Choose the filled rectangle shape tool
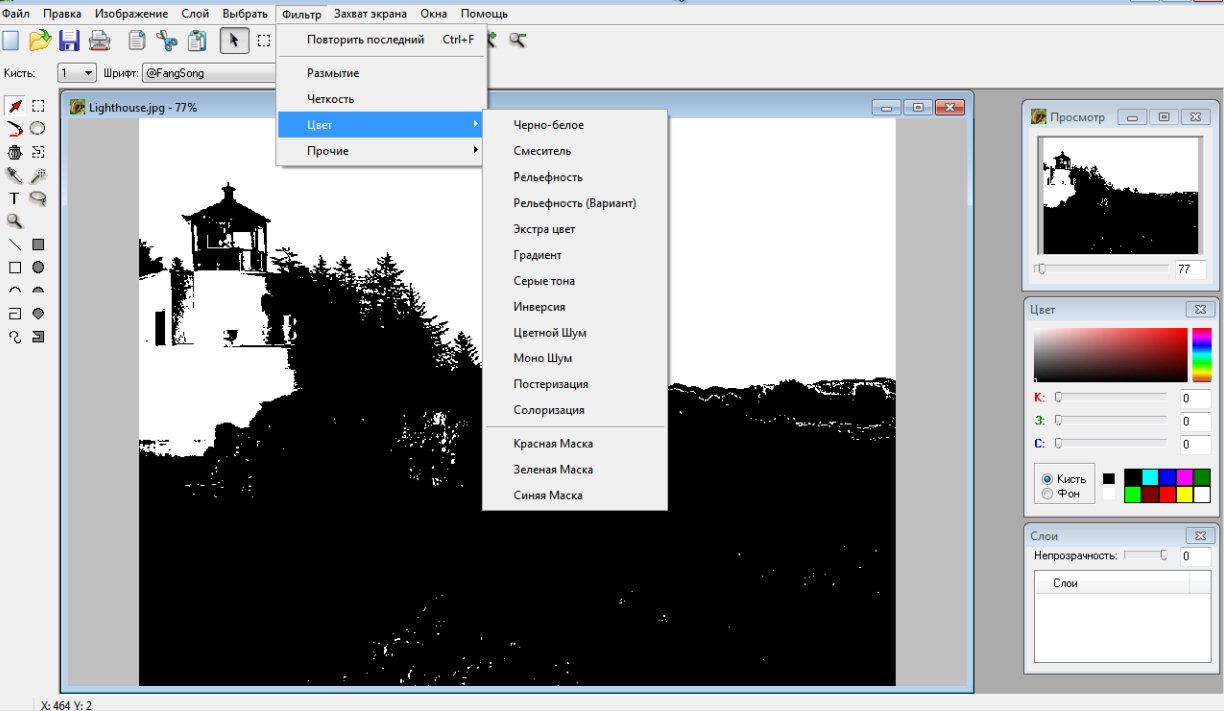The width and height of the screenshot is (1224, 711). point(38,244)
